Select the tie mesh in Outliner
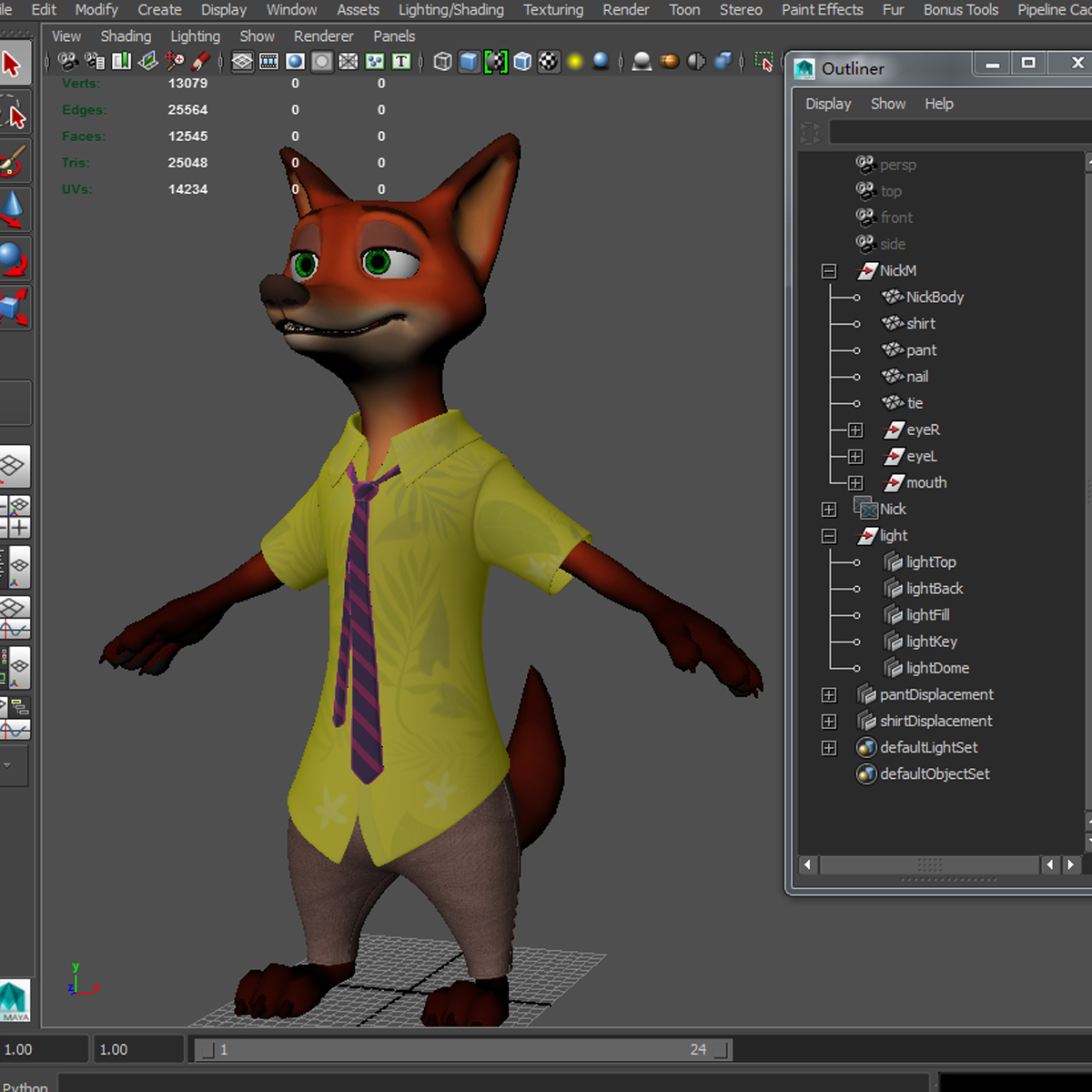This screenshot has width=1092, height=1092. tap(914, 402)
